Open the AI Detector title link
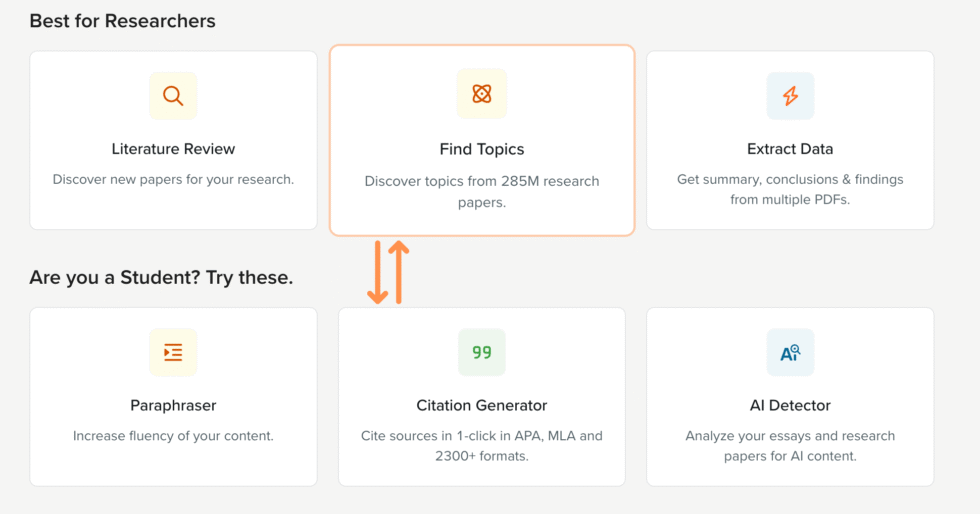The height and width of the screenshot is (514, 980). (790, 405)
